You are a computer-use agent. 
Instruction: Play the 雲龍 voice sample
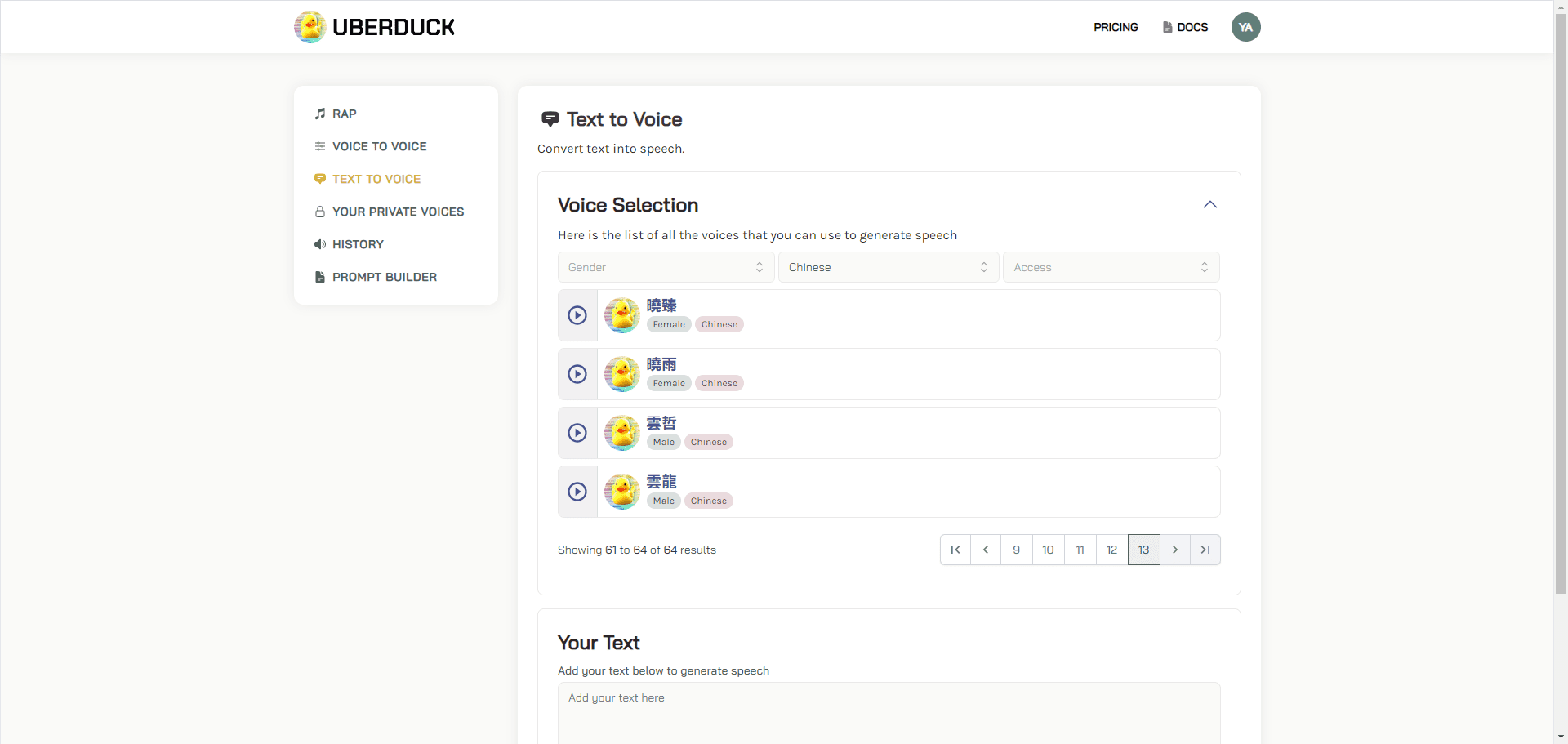(x=577, y=492)
